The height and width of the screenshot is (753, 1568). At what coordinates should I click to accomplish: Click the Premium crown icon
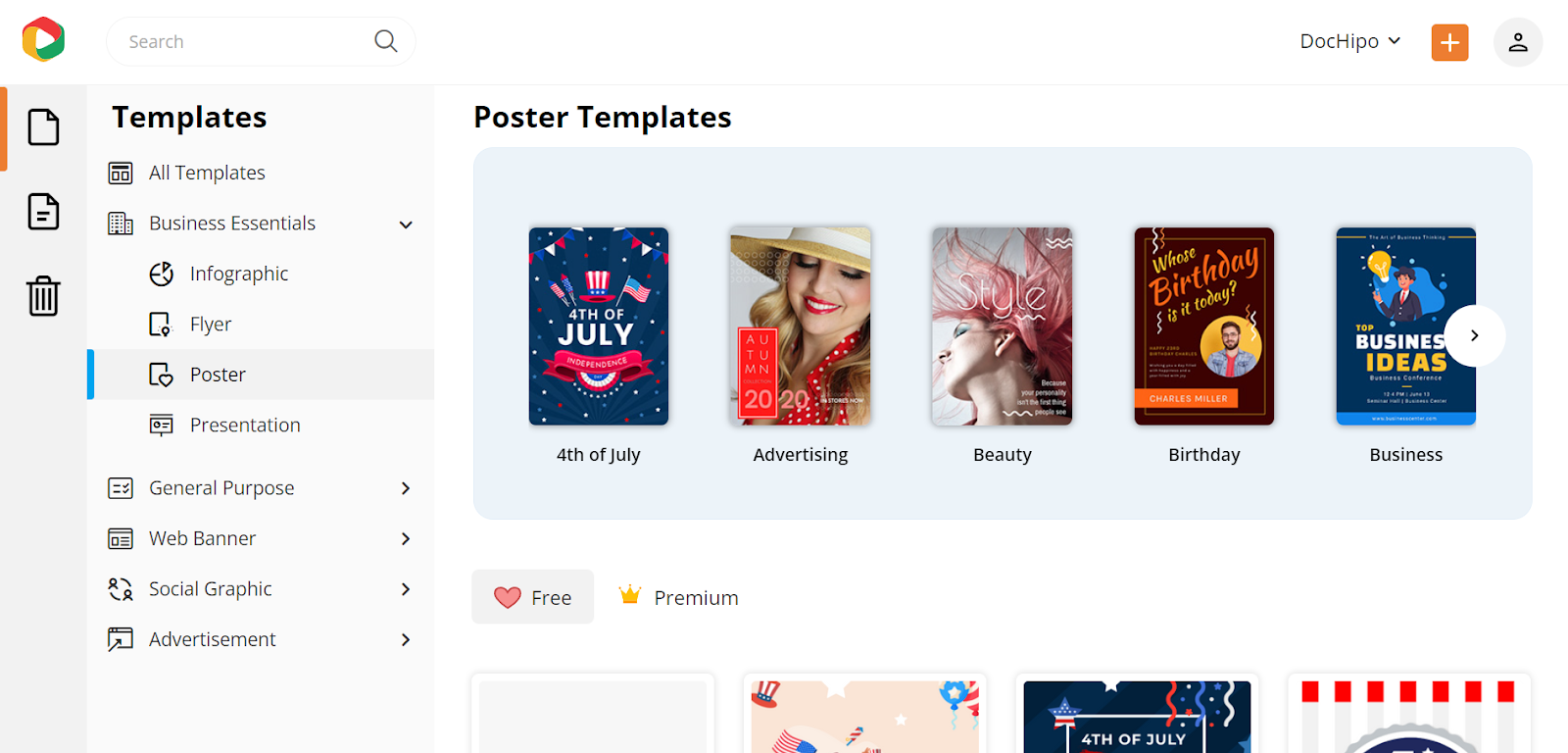[x=630, y=594]
